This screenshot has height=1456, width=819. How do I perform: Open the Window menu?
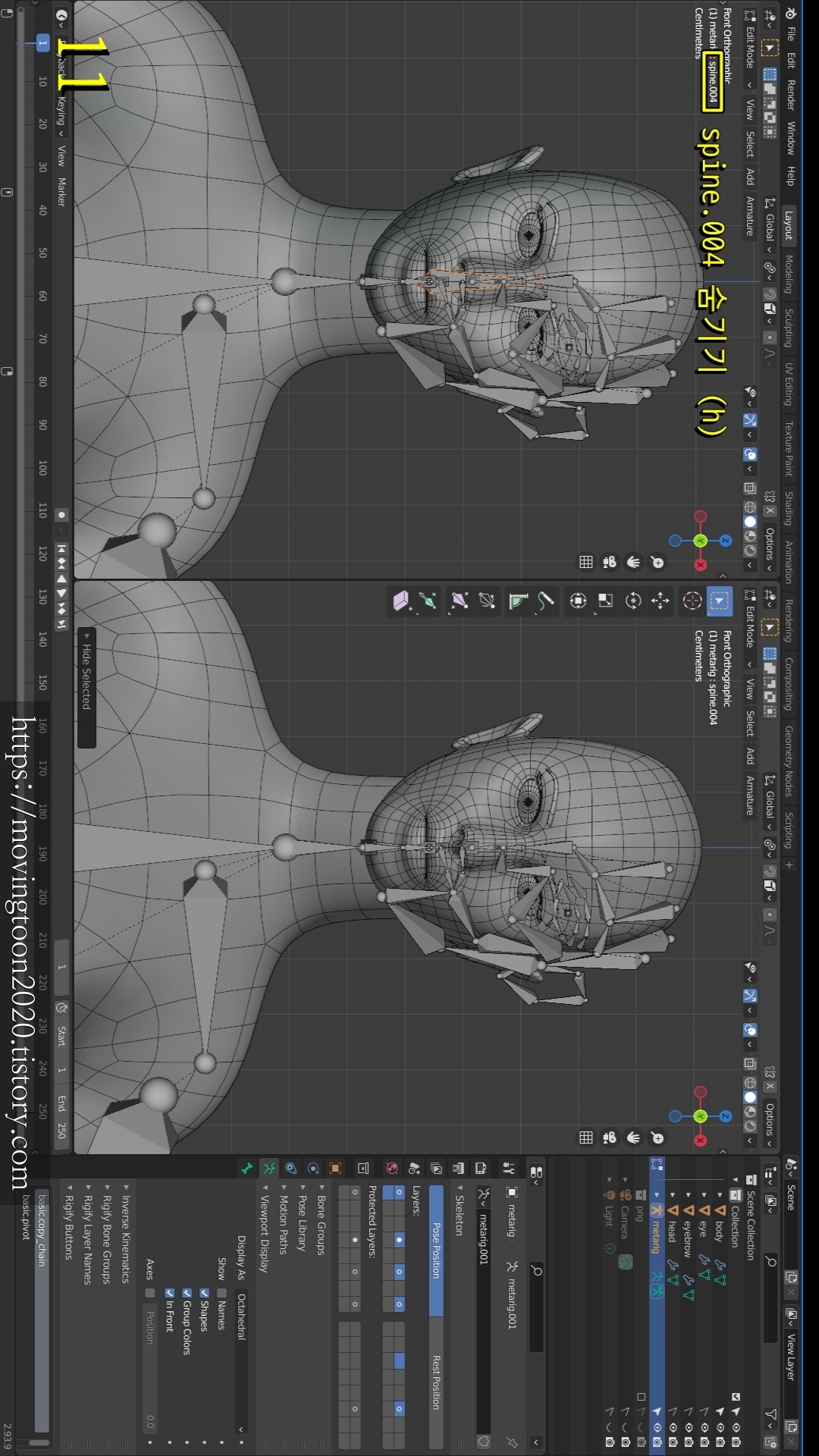click(790, 137)
